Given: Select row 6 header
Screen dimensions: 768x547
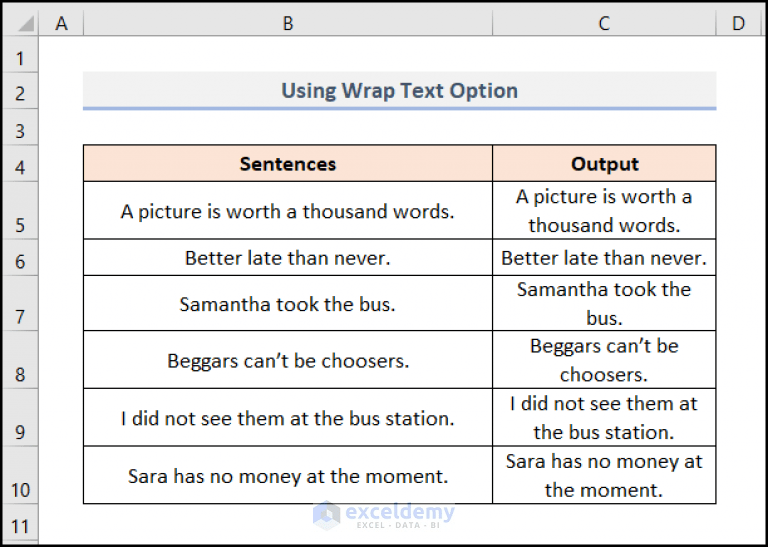Looking at the screenshot, I should point(20,258).
